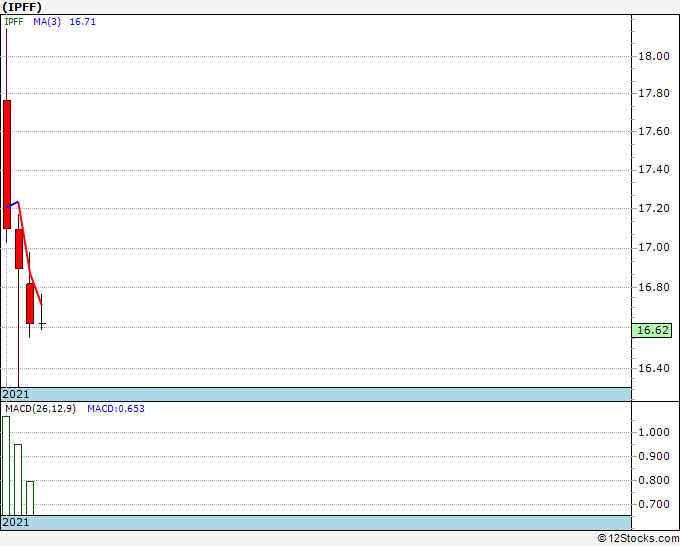
Task: Click the (IPFF) chart title
Action: [x=22, y=7]
